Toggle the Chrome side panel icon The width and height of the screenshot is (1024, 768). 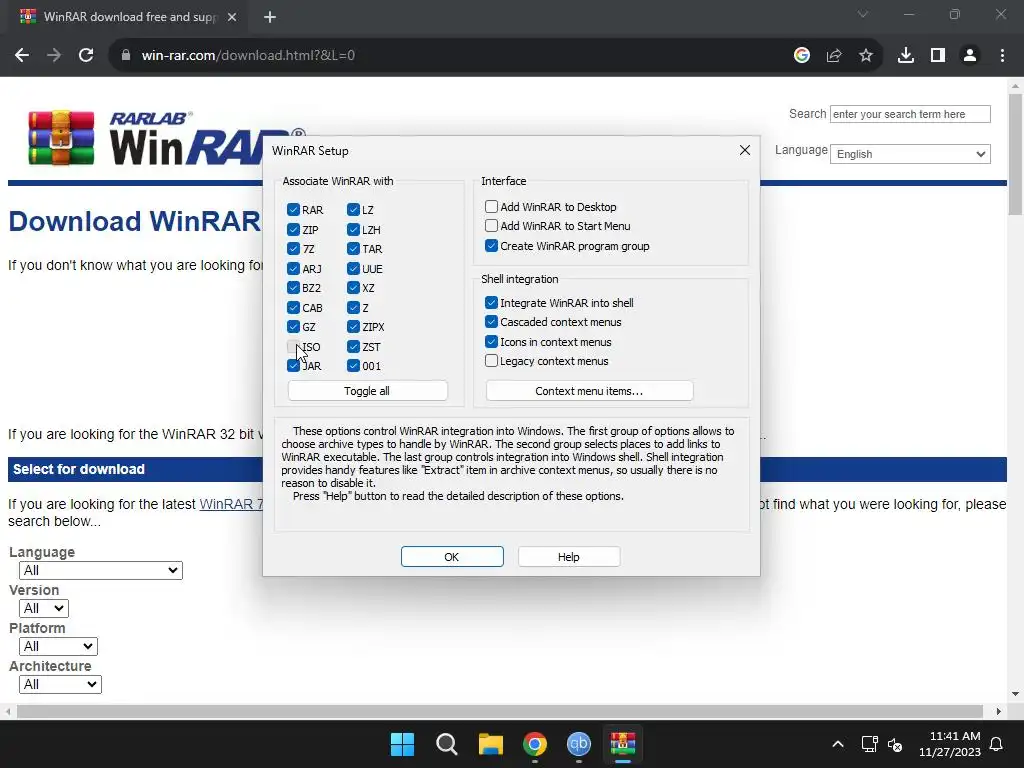coord(938,56)
